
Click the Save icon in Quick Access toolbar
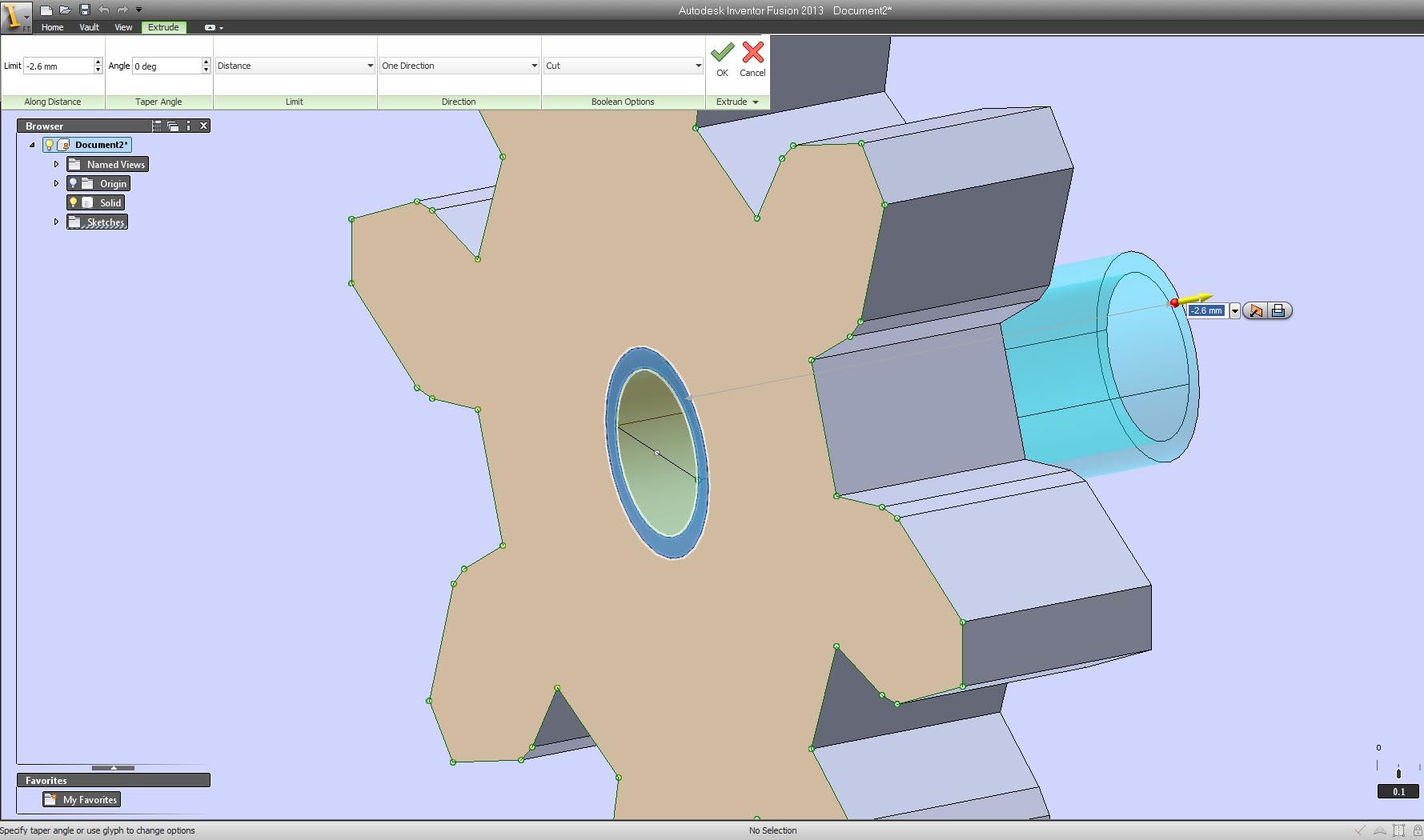click(83, 9)
